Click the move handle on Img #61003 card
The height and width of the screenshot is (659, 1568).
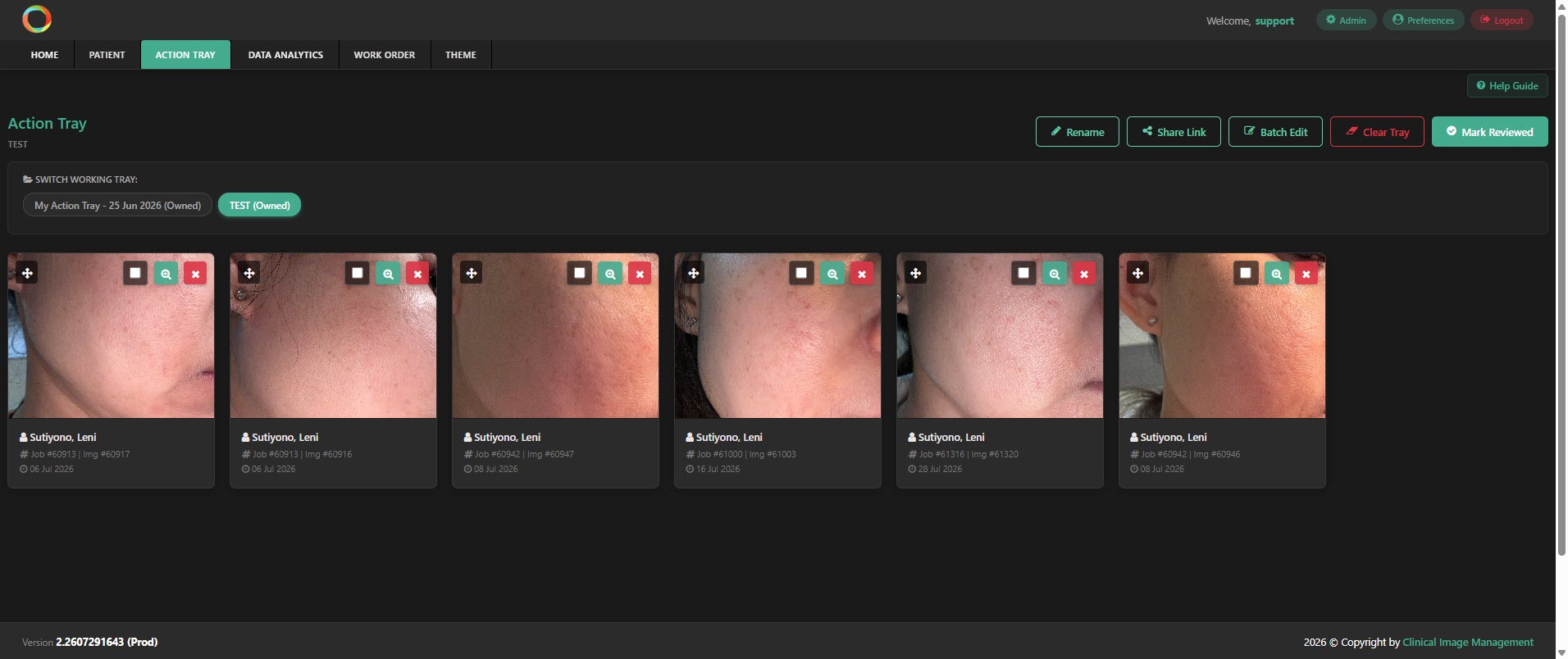(x=694, y=273)
